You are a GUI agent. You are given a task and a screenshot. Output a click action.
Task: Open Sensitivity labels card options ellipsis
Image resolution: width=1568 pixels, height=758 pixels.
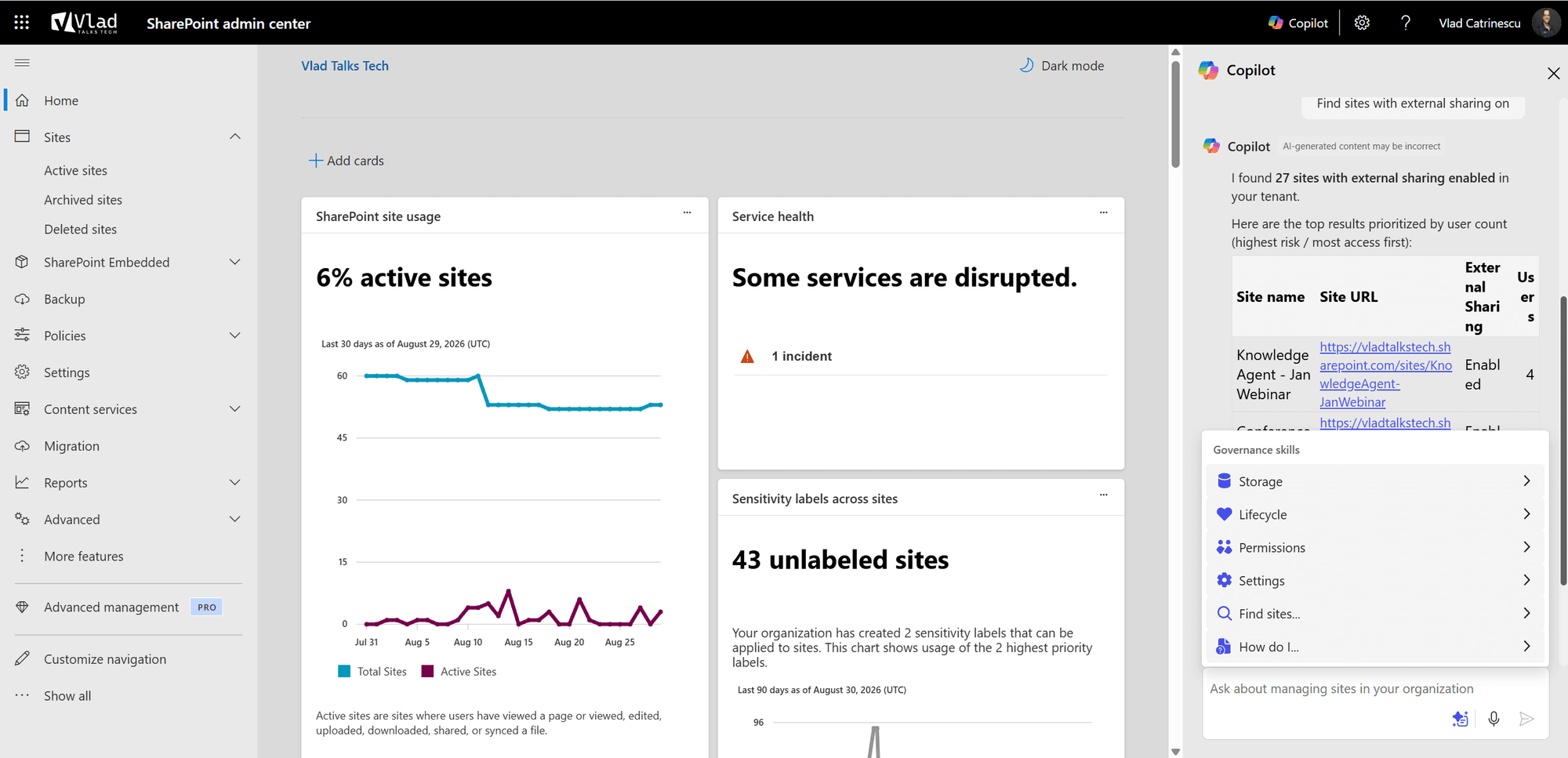point(1103,495)
